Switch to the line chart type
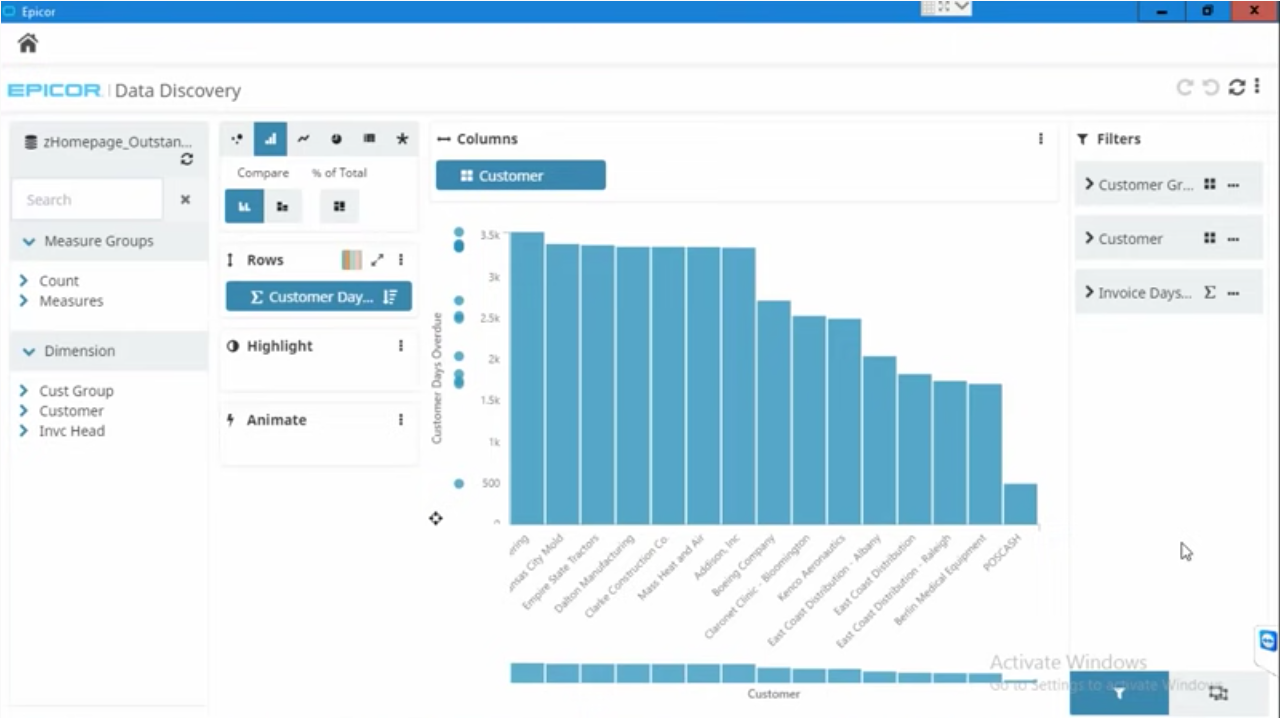The width and height of the screenshot is (1280, 718). [x=303, y=139]
